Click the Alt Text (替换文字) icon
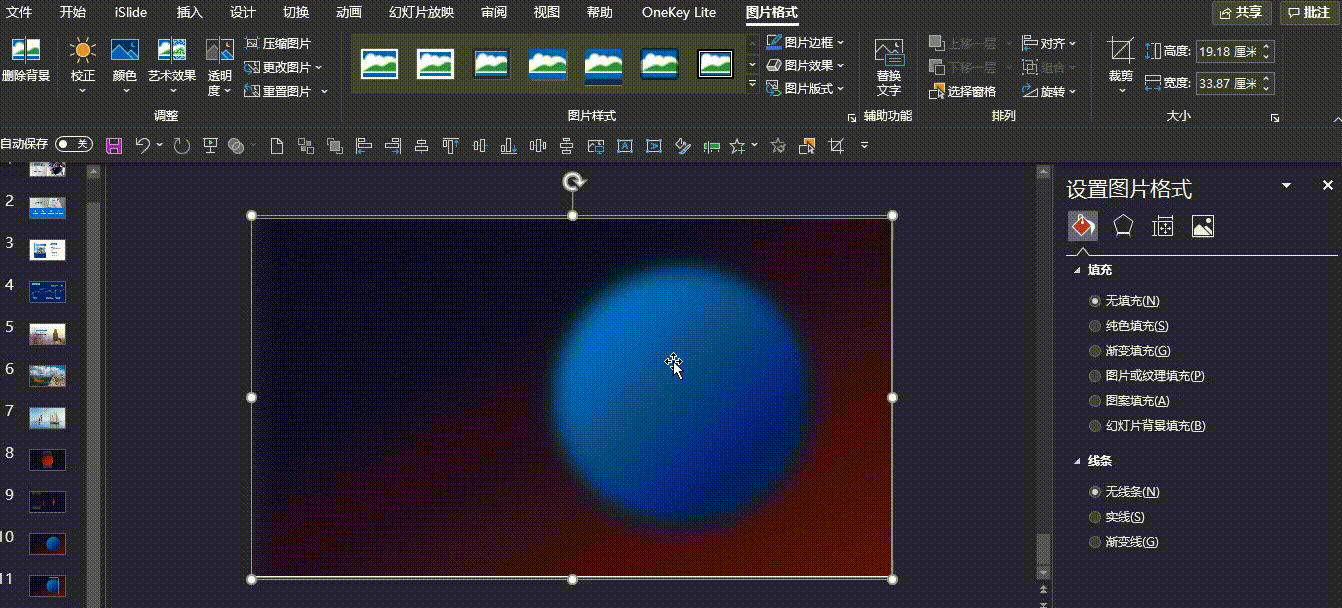 888,54
